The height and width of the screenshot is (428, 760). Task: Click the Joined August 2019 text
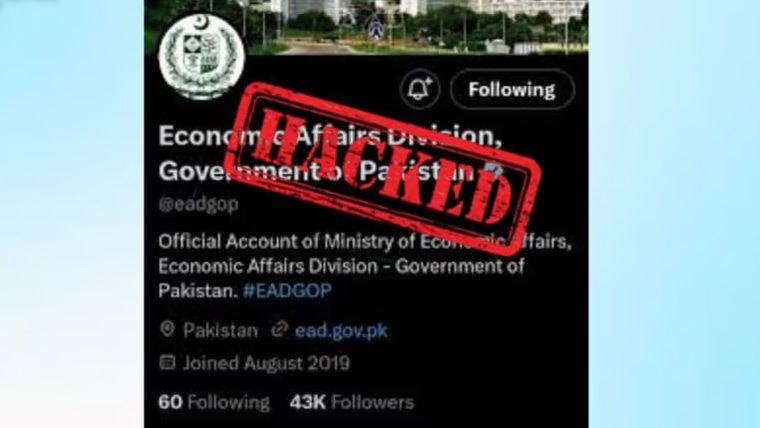266,363
